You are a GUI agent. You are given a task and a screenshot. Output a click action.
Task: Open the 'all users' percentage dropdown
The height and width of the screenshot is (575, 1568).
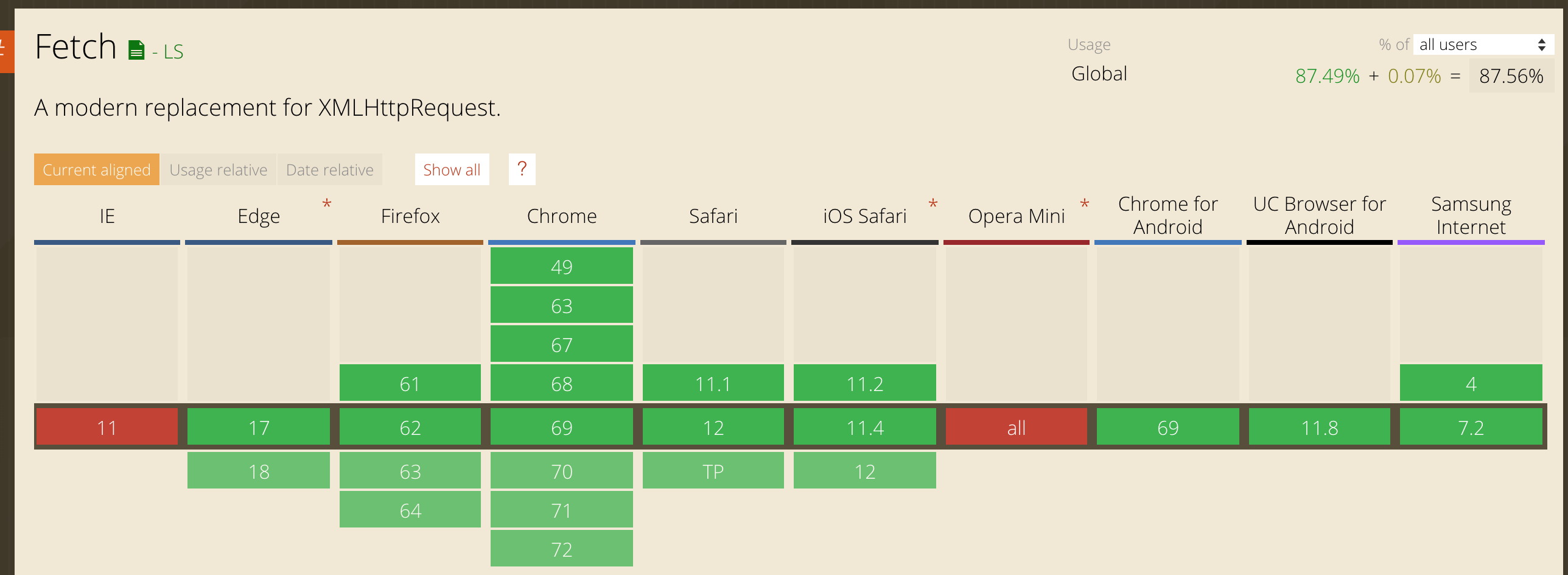[1482, 44]
